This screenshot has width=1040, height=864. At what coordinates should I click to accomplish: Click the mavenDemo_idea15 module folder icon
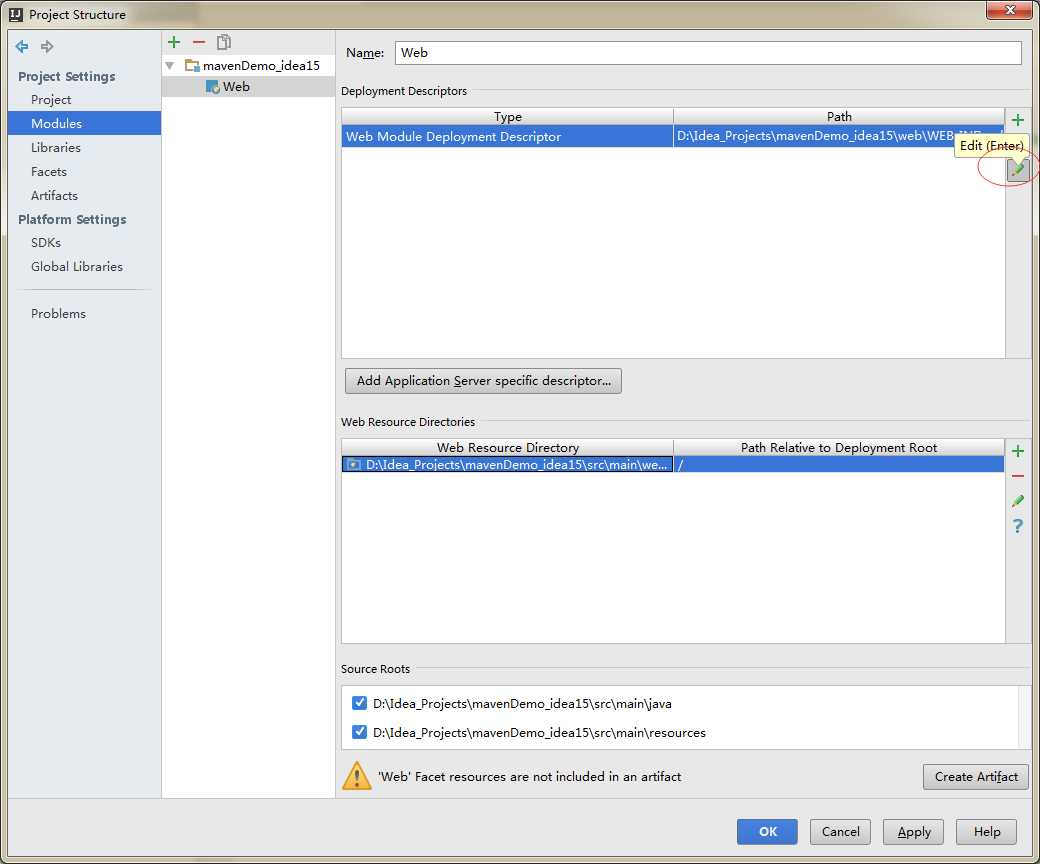(192, 66)
